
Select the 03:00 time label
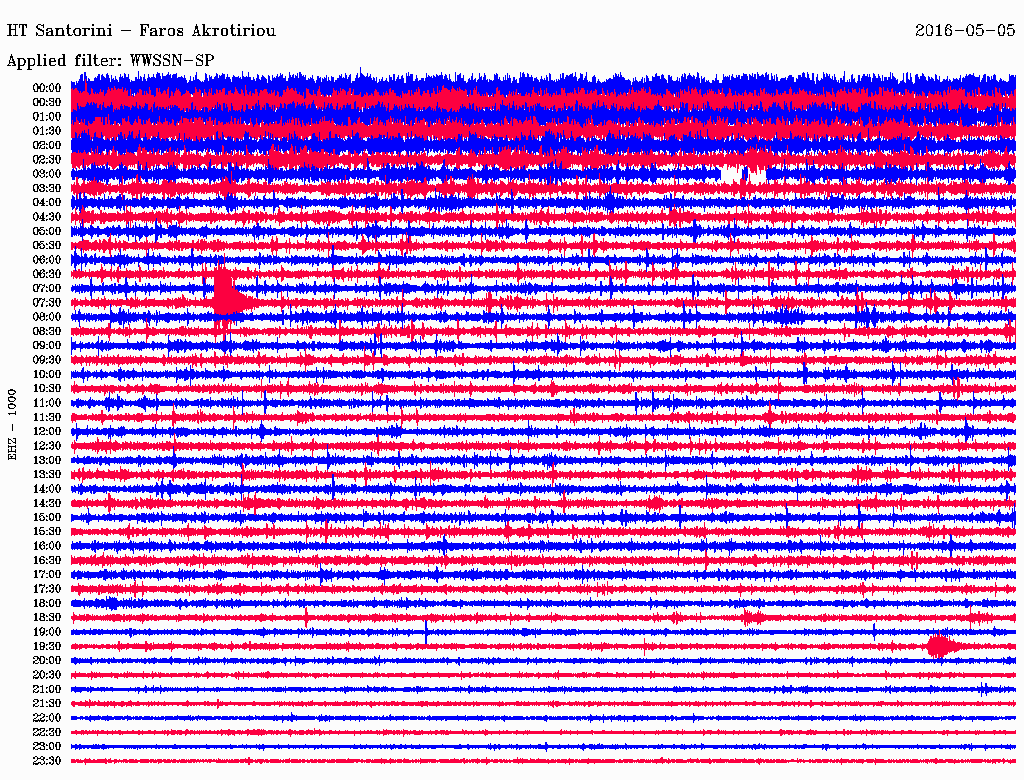pos(47,174)
